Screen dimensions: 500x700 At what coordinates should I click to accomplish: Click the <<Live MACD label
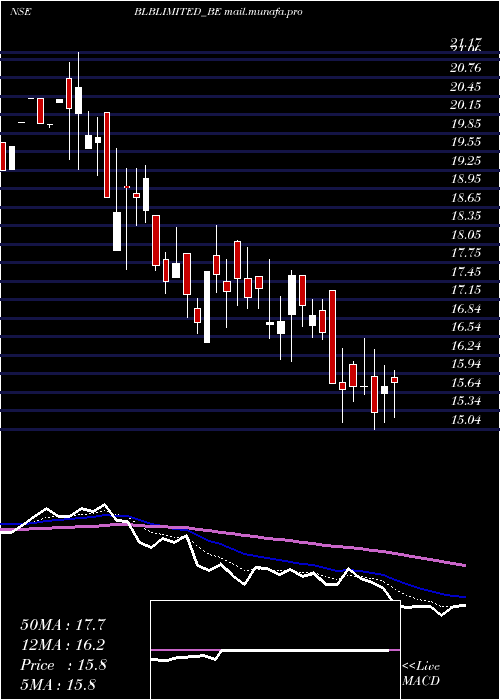[x=421, y=674]
